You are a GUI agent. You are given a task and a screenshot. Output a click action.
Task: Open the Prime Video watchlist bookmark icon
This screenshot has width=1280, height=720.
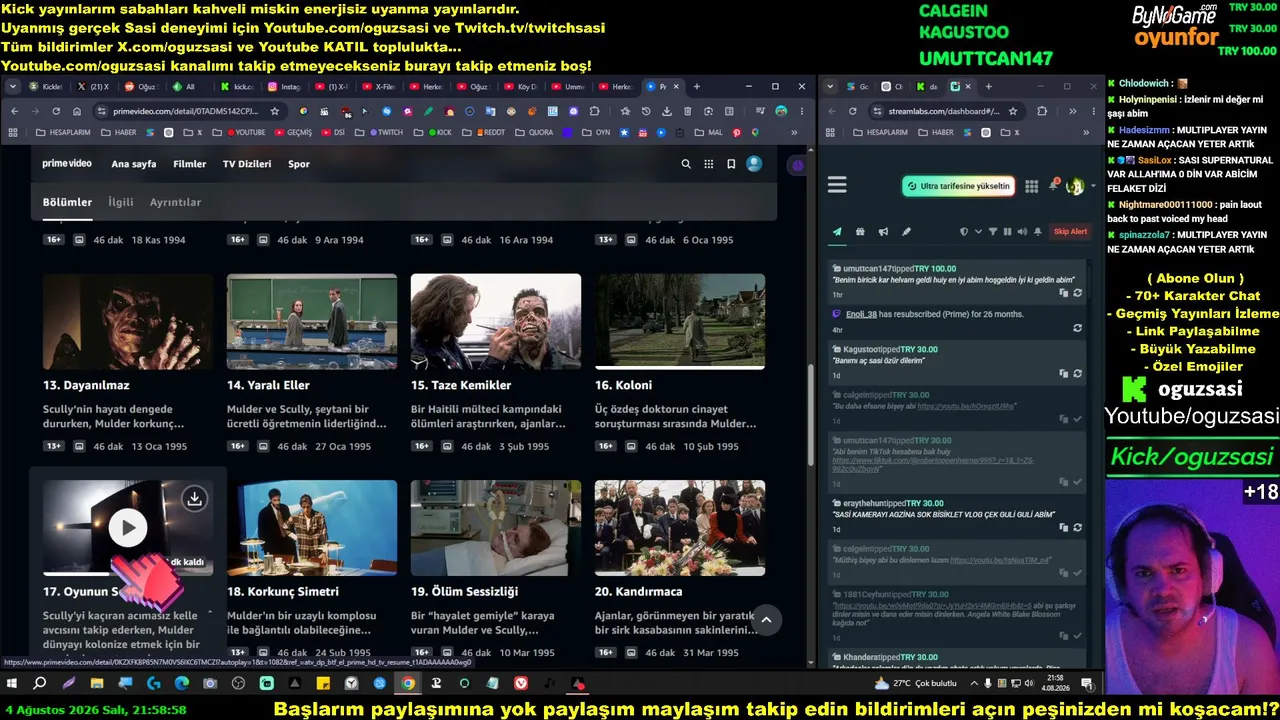731,164
